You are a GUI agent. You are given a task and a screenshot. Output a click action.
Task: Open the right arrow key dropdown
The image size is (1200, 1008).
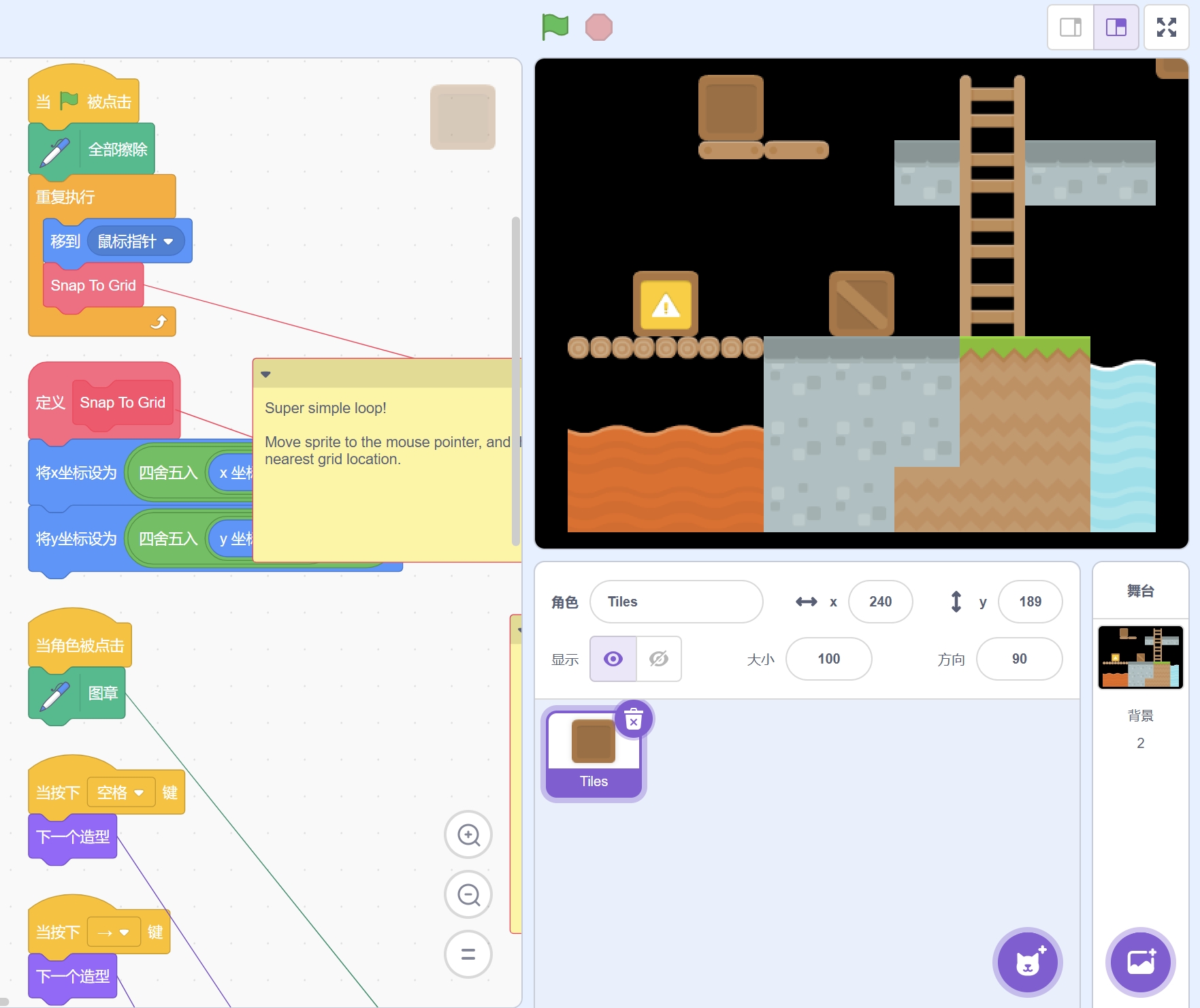coord(124,932)
